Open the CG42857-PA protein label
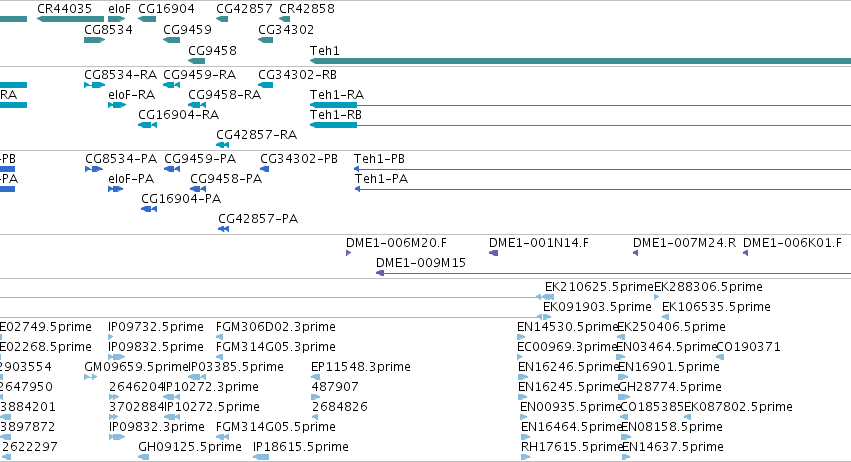This screenshot has height=462, width=851. point(258,219)
